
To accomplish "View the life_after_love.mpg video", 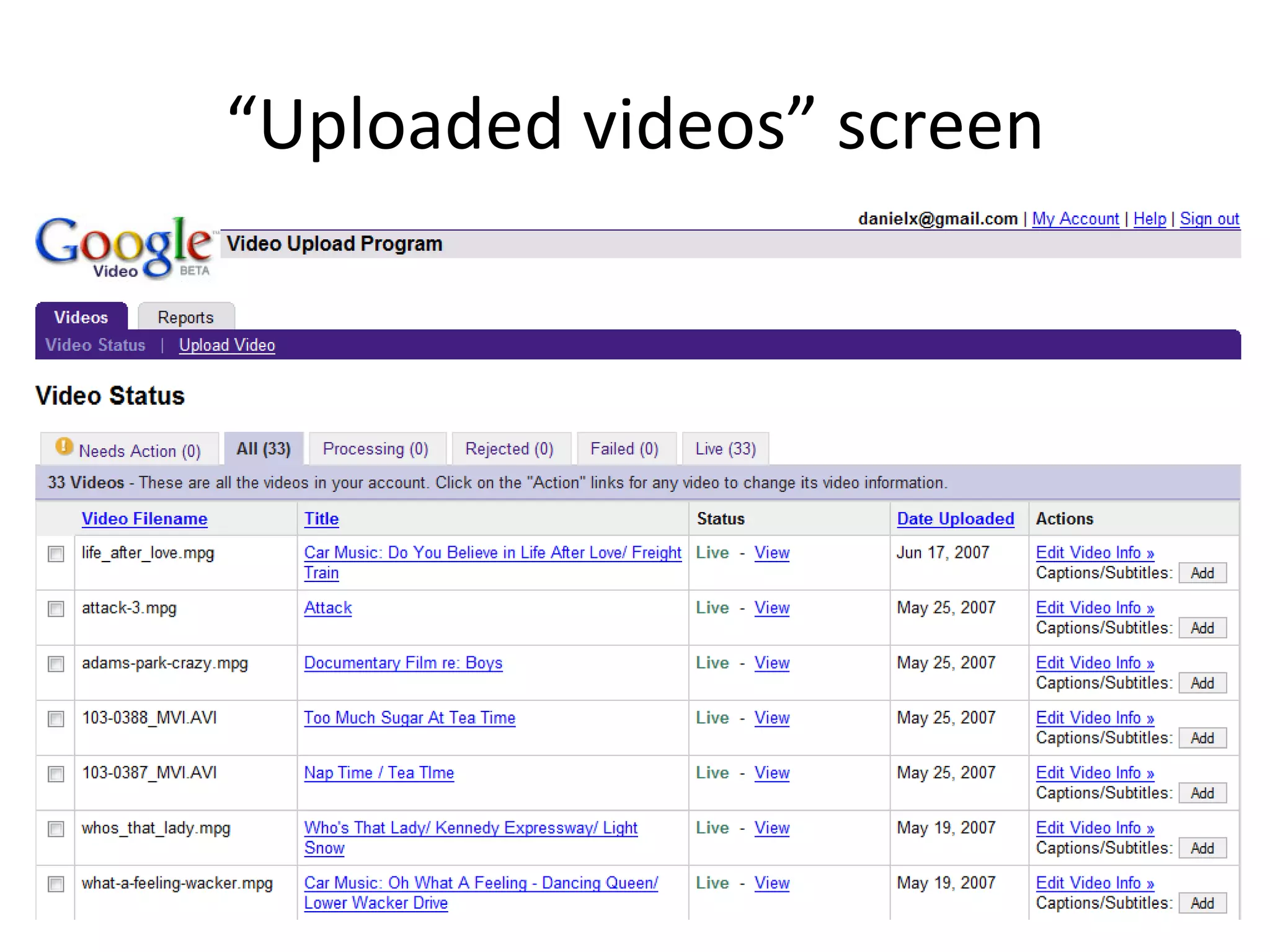I will (x=772, y=553).
